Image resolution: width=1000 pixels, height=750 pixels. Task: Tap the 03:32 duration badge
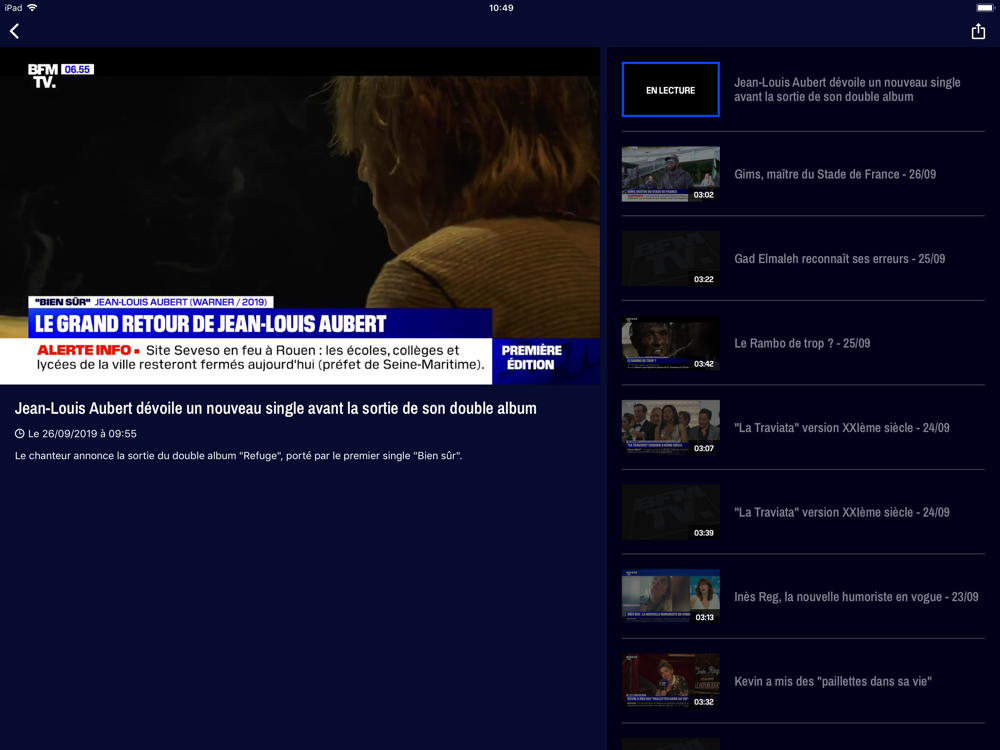(x=703, y=702)
